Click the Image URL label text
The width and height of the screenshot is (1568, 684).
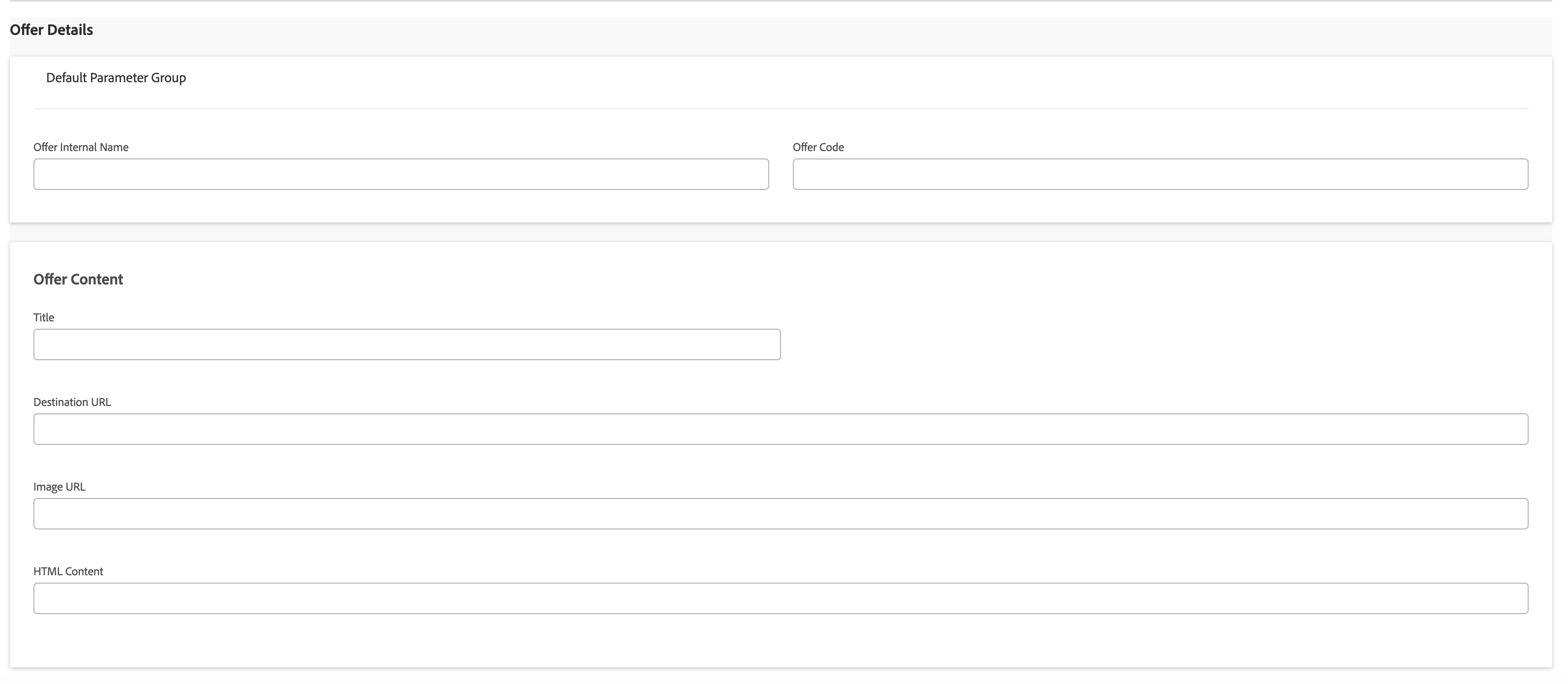59,487
